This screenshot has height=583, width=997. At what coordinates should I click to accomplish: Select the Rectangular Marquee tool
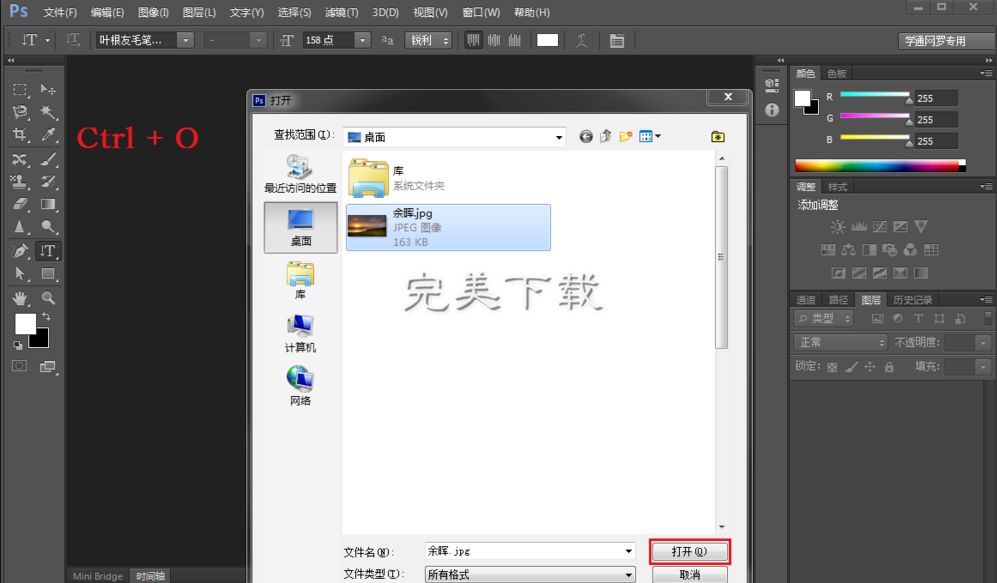20,90
